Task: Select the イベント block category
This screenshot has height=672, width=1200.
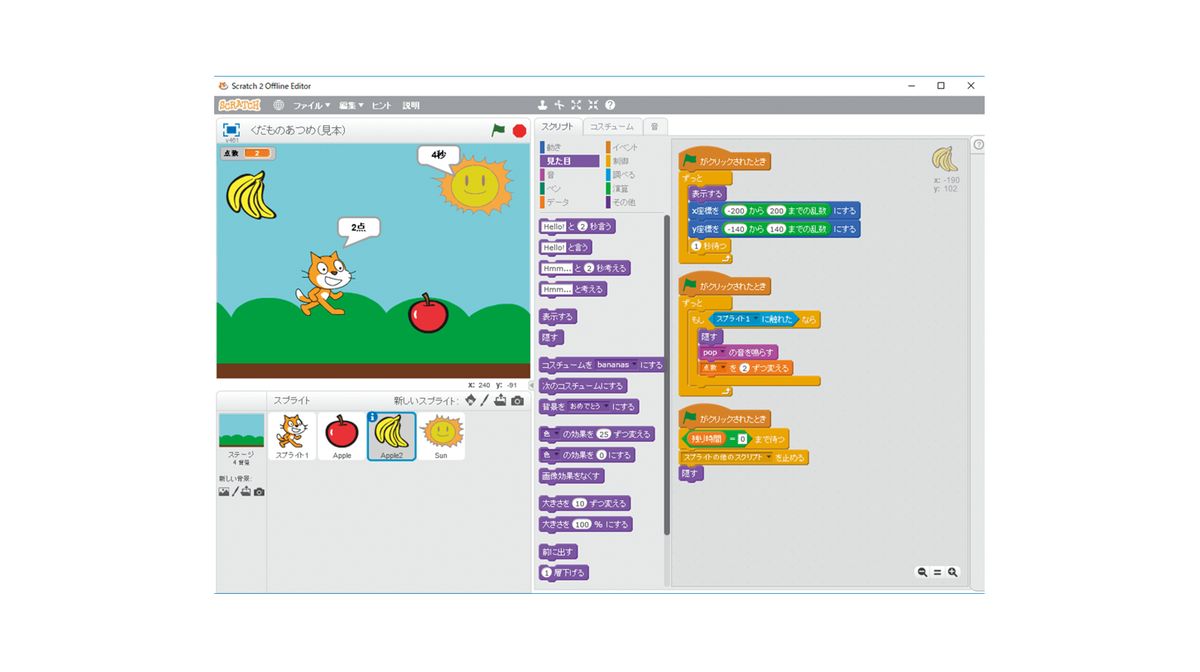Action: pyautogui.click(x=624, y=148)
